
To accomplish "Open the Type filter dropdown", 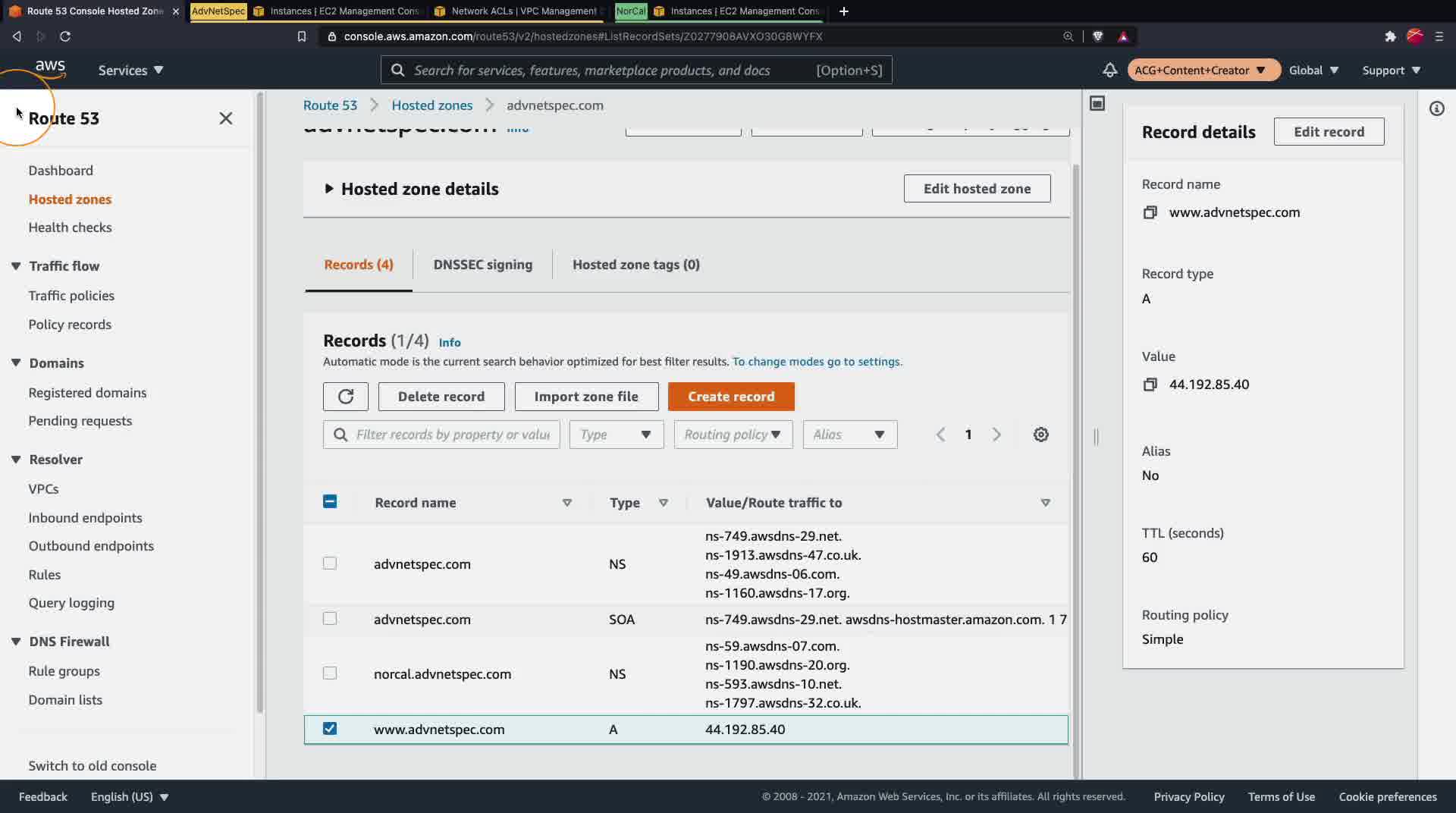I will [x=617, y=435].
